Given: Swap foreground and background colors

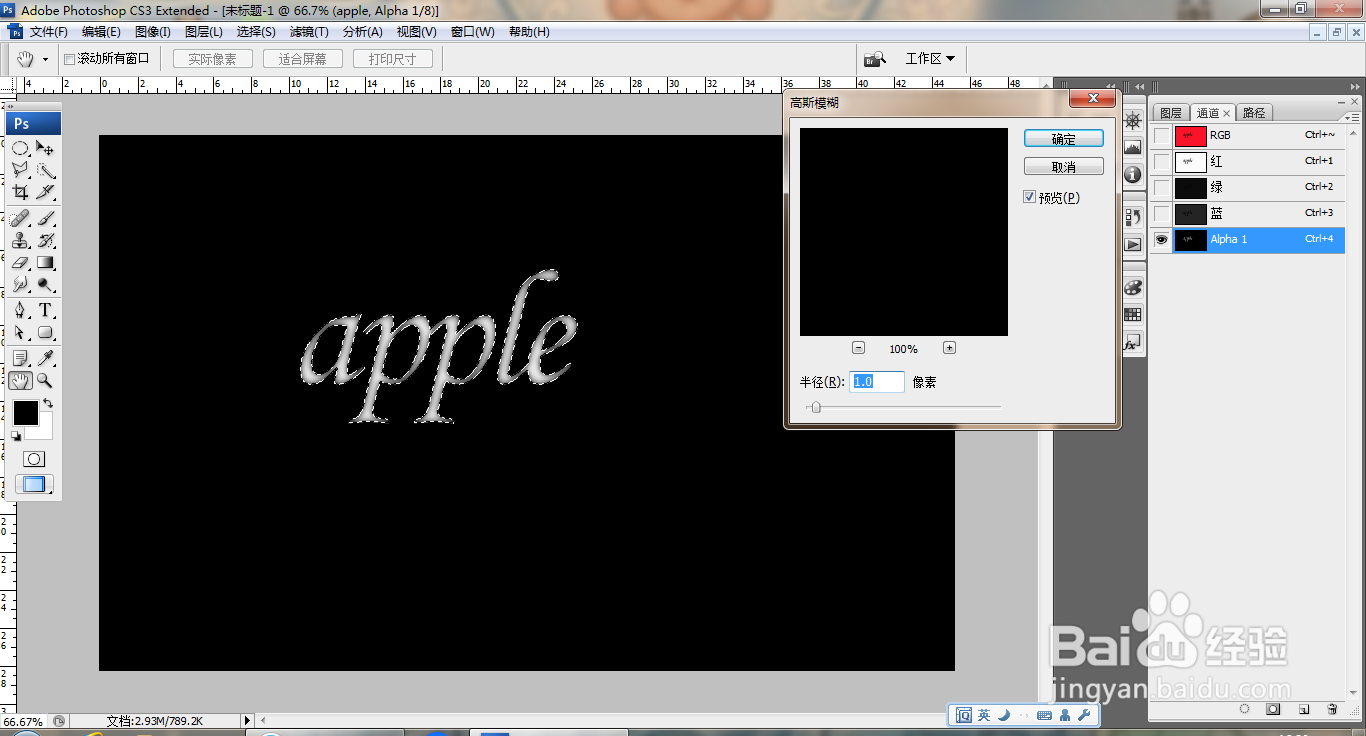Looking at the screenshot, I should pyautogui.click(x=48, y=404).
